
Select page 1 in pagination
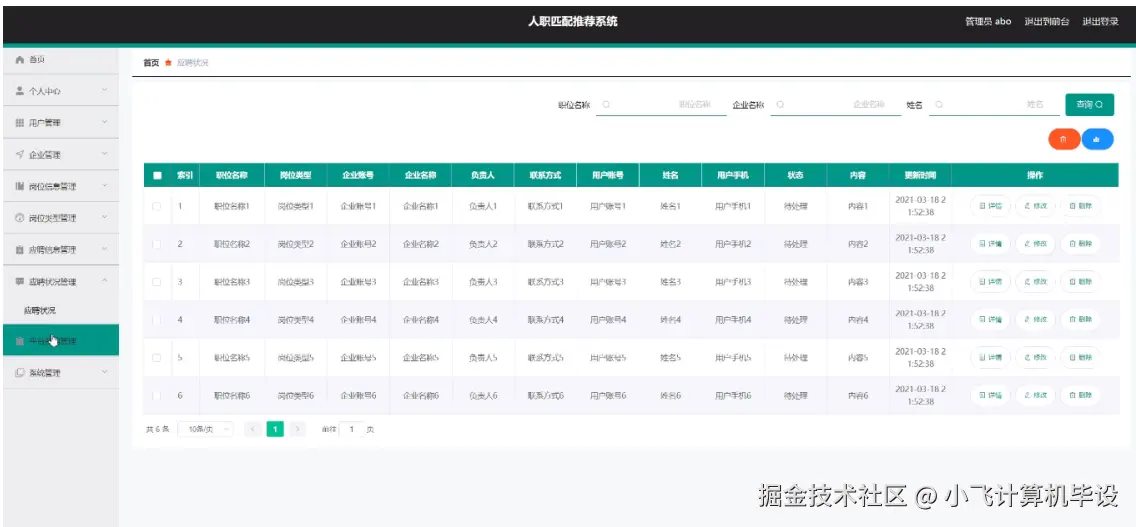(275, 429)
